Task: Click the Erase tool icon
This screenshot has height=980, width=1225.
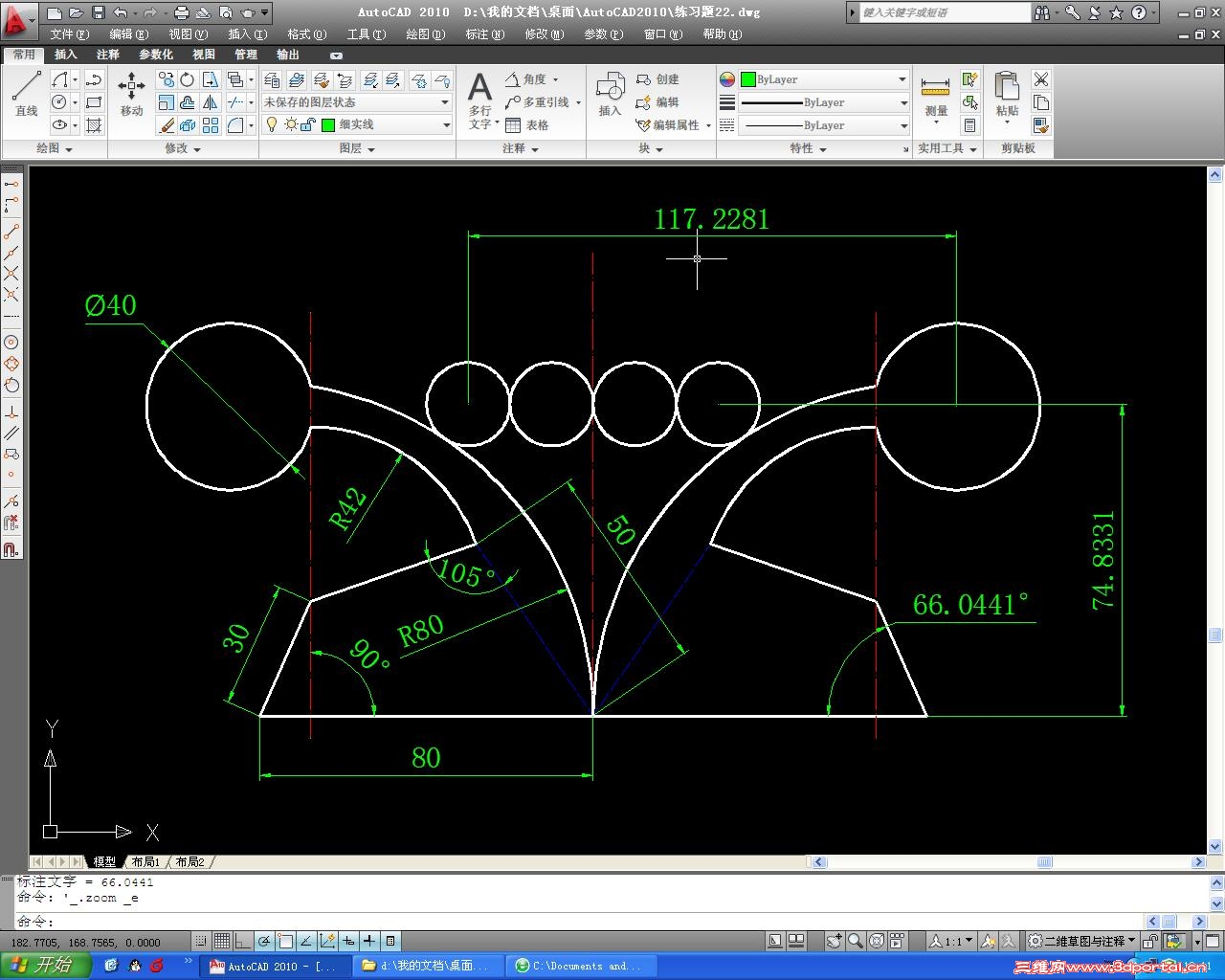Action: tap(167, 125)
